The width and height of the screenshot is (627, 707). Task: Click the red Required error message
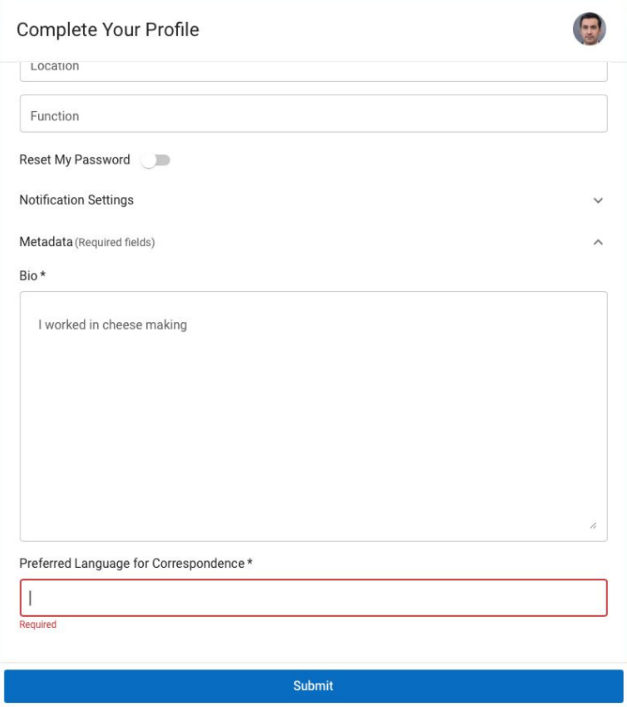point(38,625)
